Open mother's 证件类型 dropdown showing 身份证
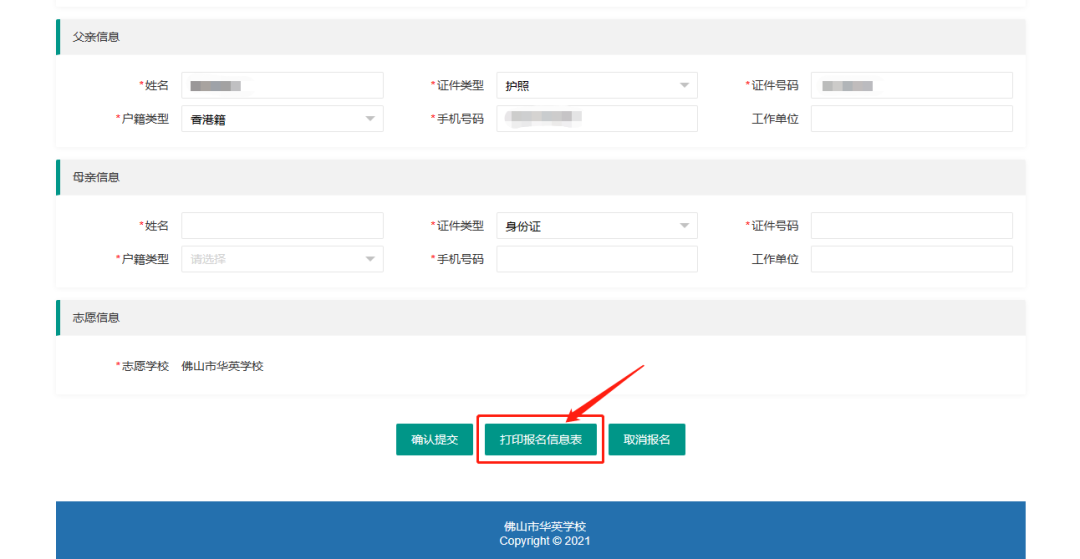This screenshot has height=559, width=1080. pyautogui.click(x=596, y=226)
